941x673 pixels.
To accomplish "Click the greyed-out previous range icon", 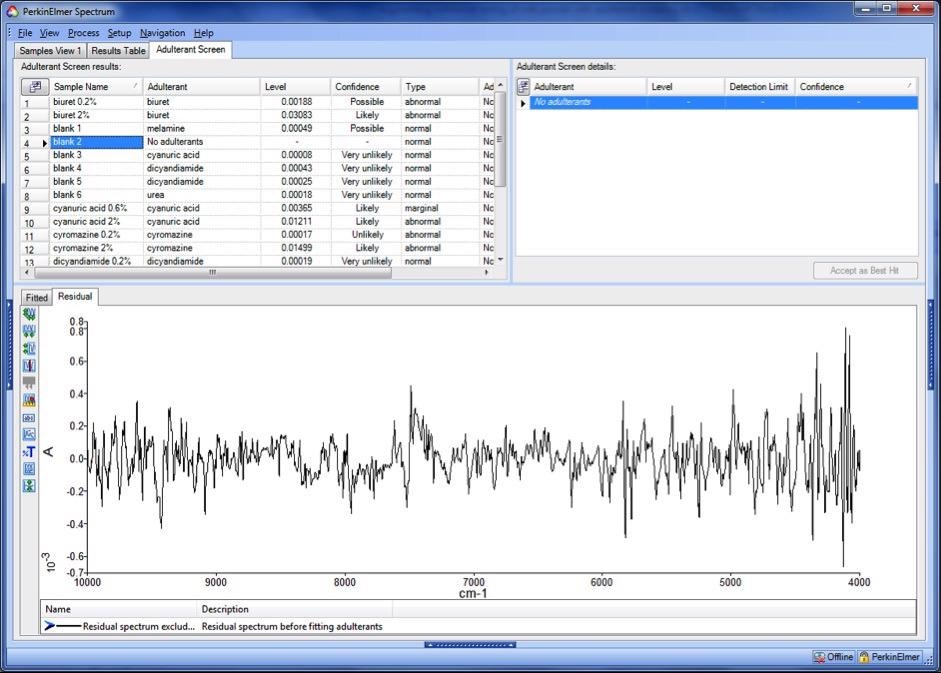I will [29, 382].
